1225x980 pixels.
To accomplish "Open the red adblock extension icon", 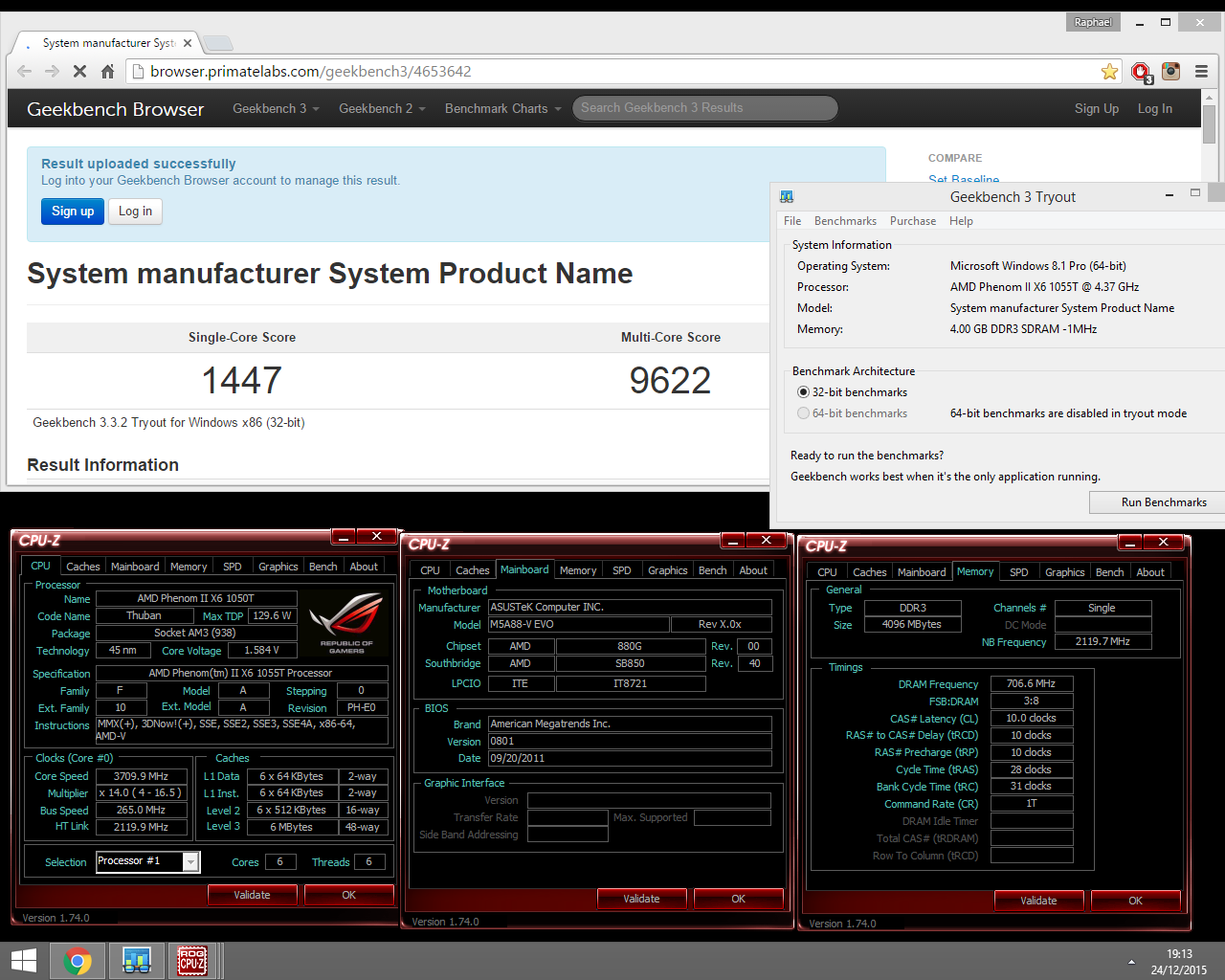I will [x=1141, y=72].
